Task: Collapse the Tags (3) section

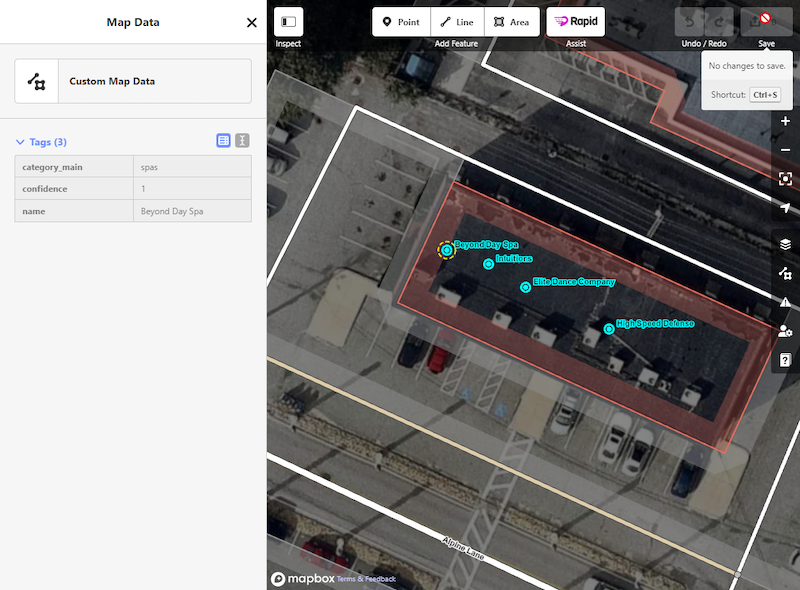Action: [x=42, y=142]
